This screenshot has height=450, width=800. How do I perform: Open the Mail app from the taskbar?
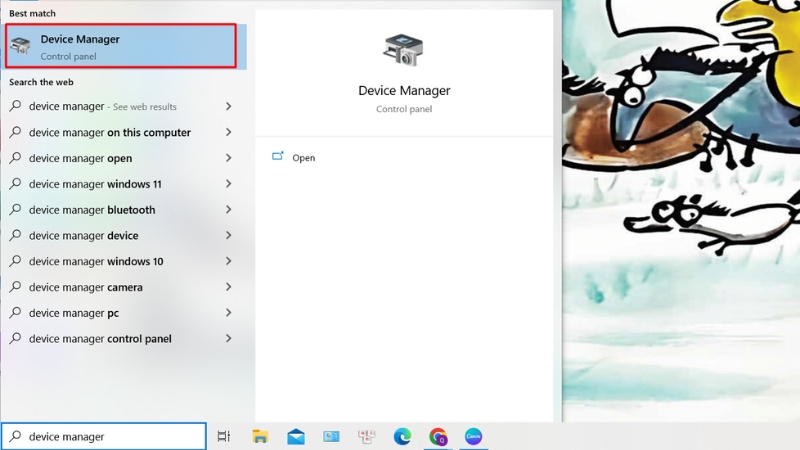pos(296,437)
